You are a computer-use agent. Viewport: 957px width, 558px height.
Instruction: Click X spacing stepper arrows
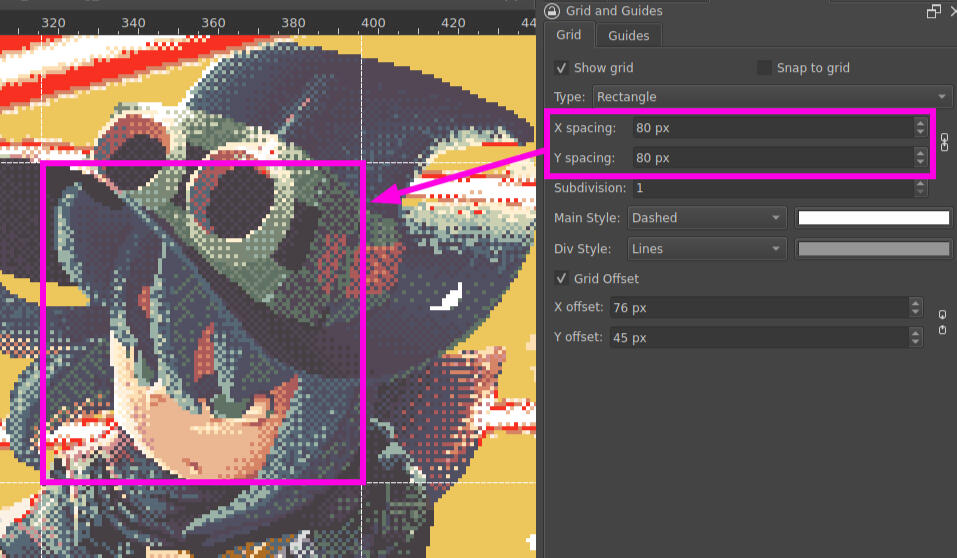(920, 128)
